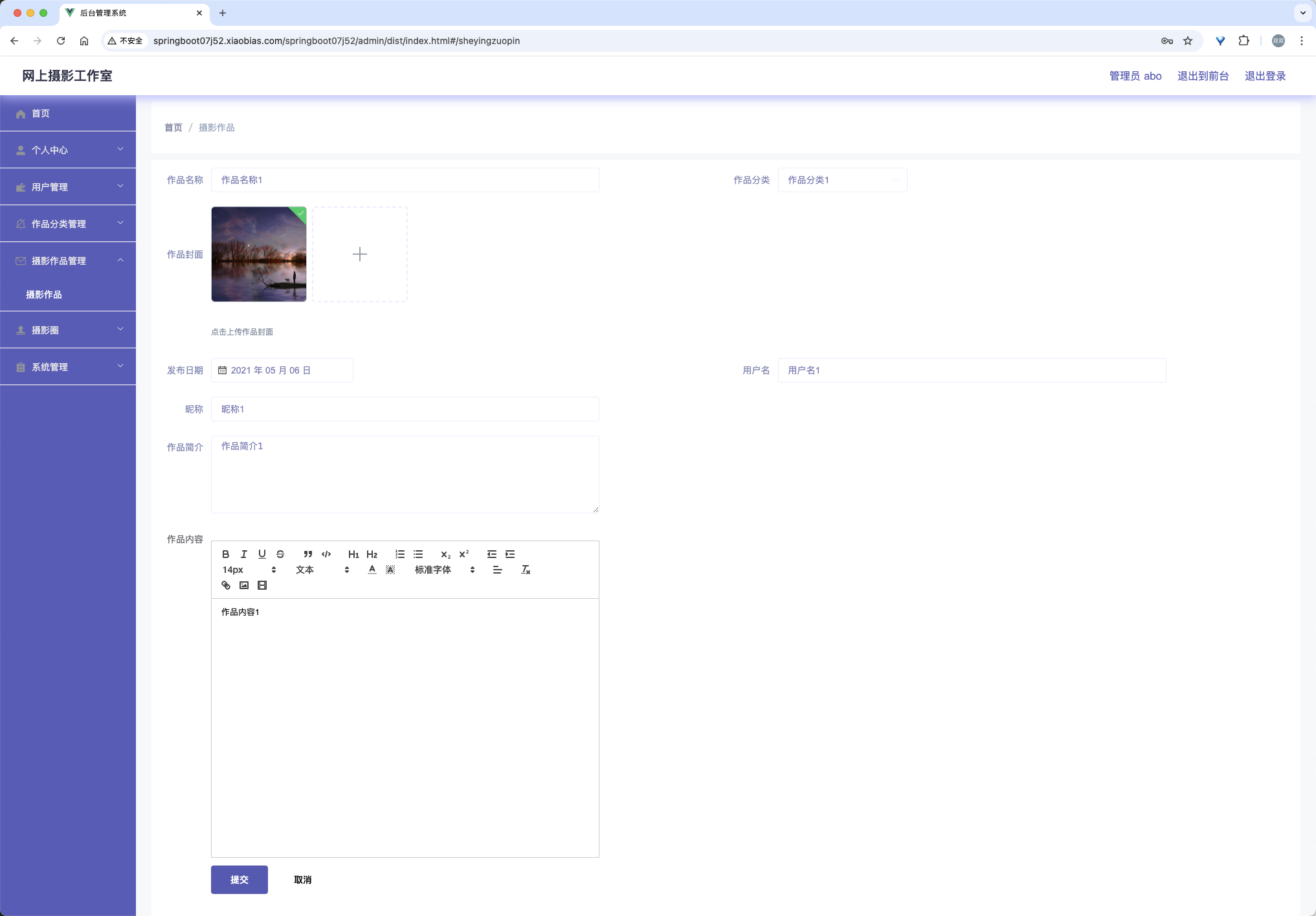Open the 文本 paragraph style dropdown
The height and width of the screenshot is (916, 1316).
(322, 570)
